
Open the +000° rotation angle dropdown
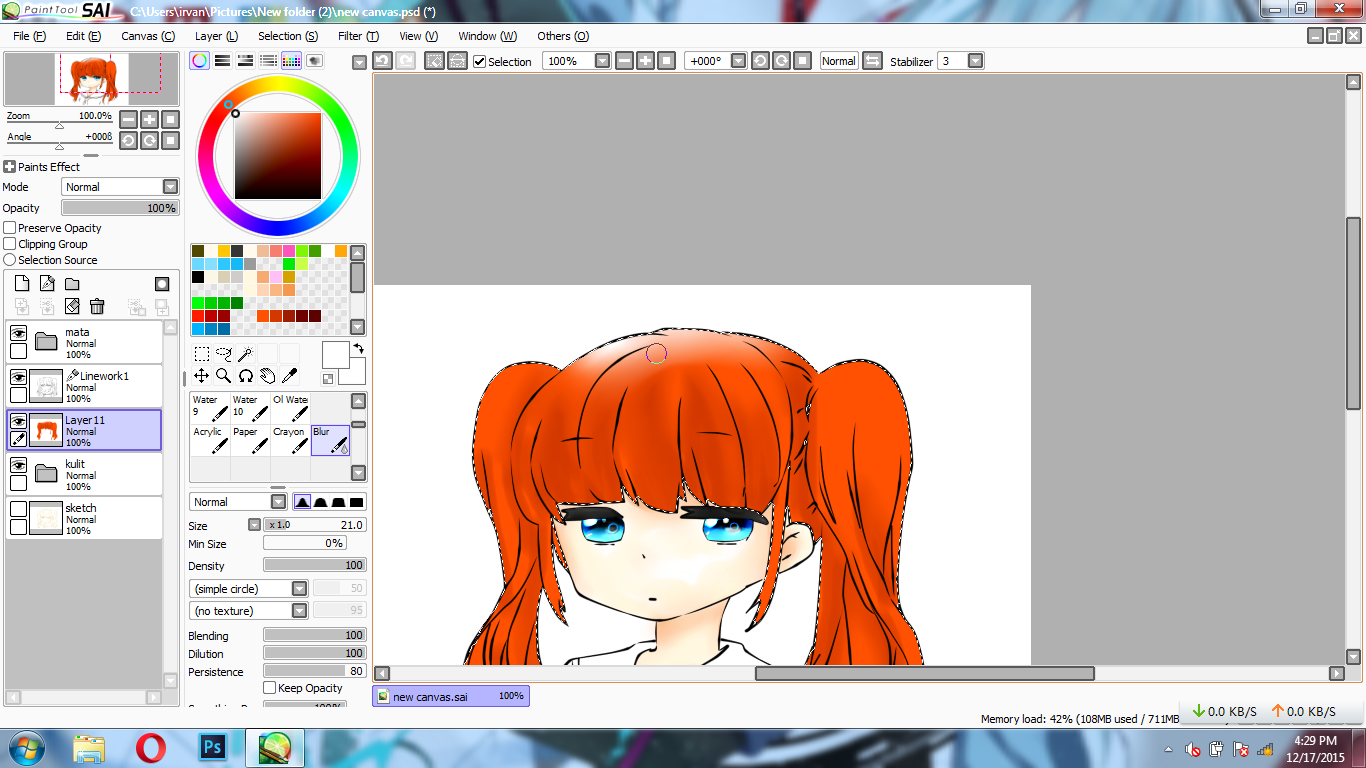738,61
